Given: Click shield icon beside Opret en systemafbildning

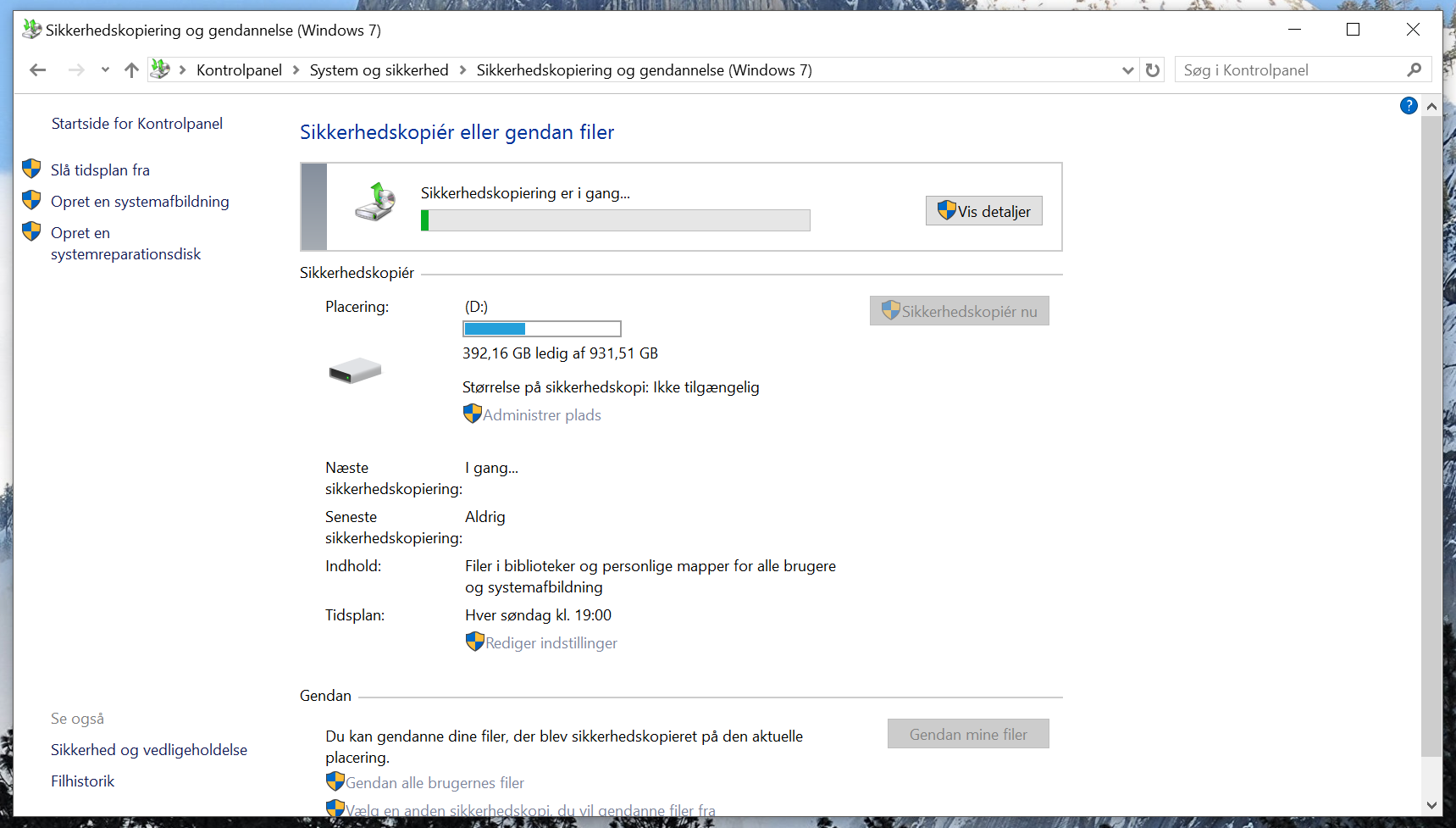Looking at the screenshot, I should (31, 200).
